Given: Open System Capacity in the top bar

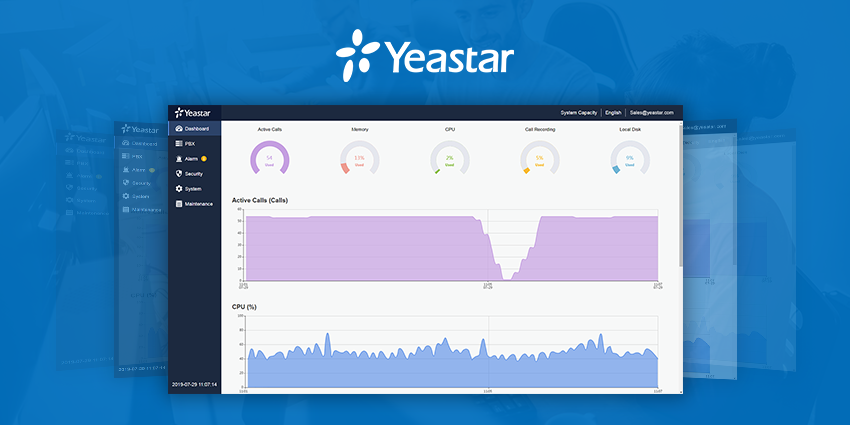Looking at the screenshot, I should click(x=578, y=113).
